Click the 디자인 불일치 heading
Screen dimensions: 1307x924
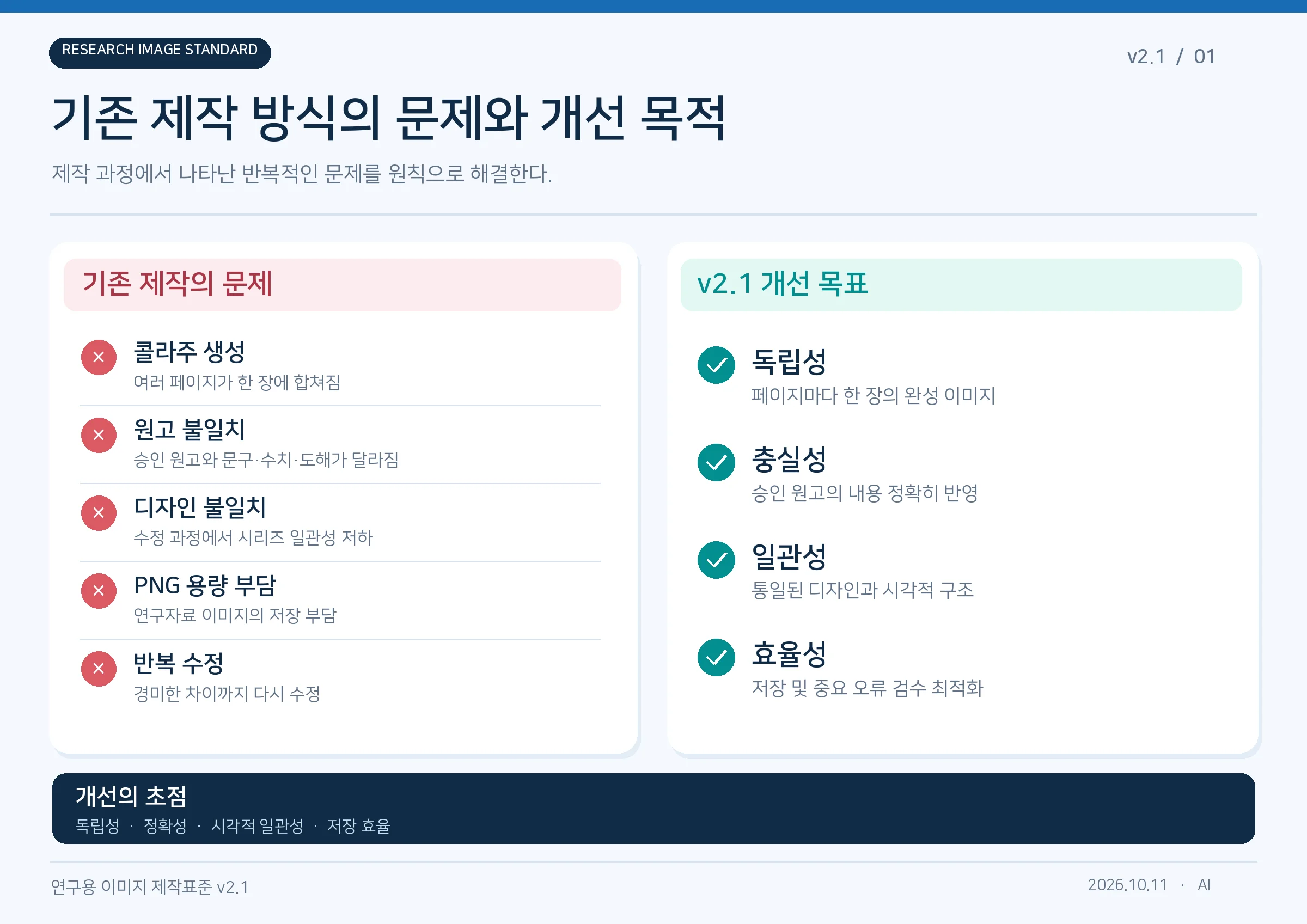click(x=200, y=507)
